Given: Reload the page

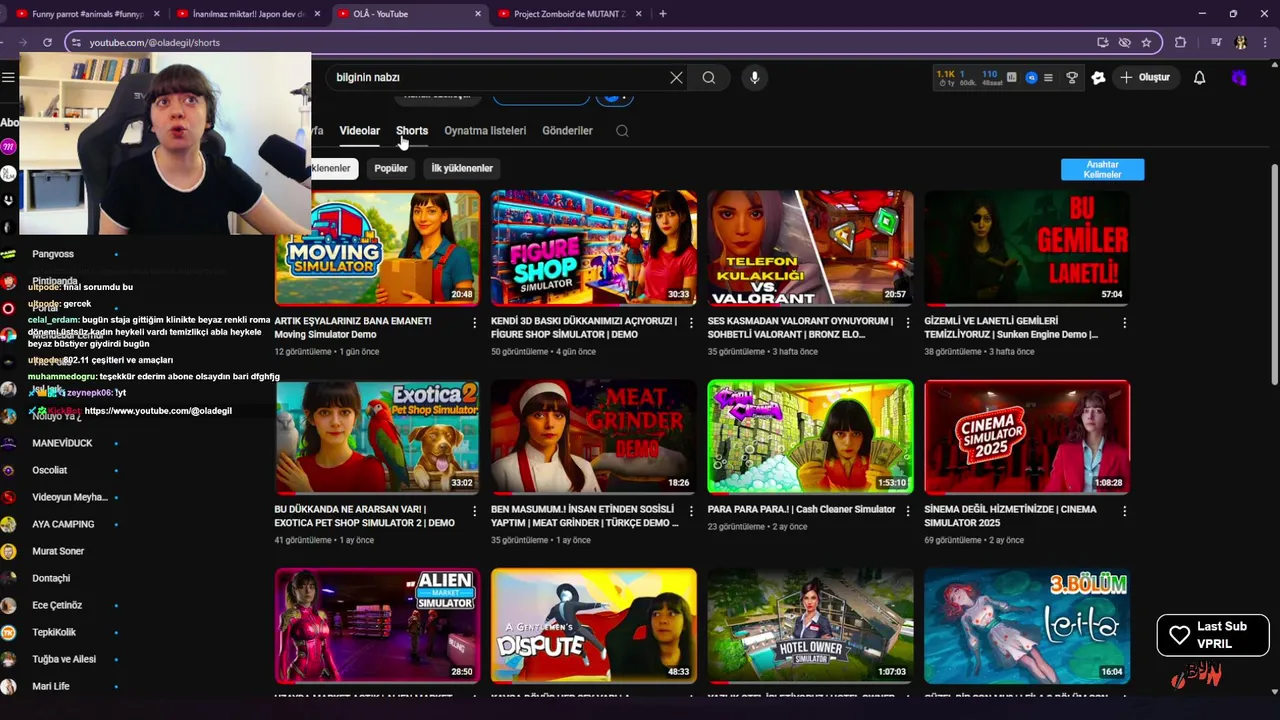Looking at the screenshot, I should [47, 42].
